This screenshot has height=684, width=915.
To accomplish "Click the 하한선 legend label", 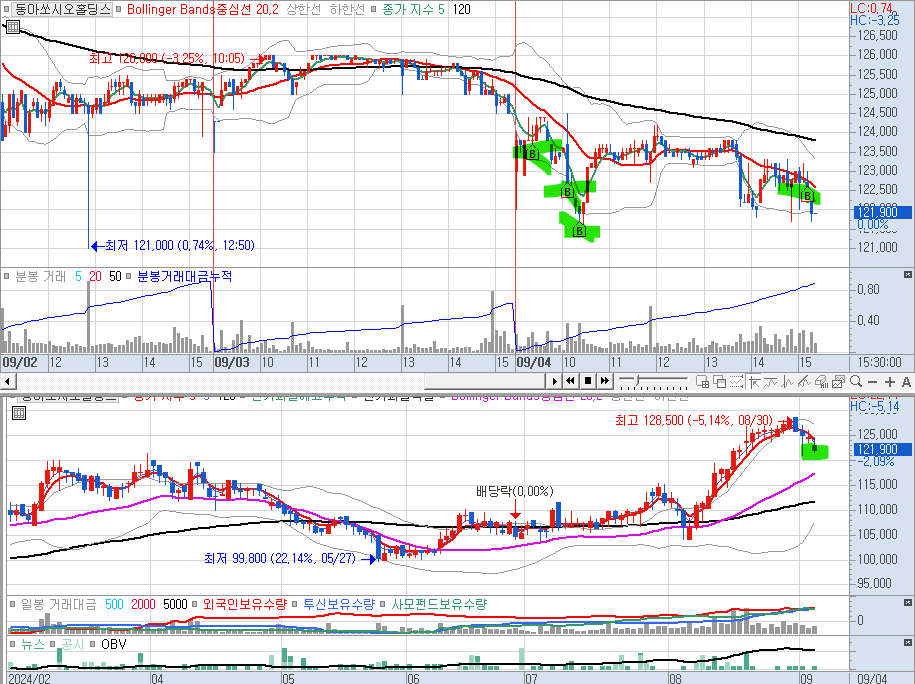I will [x=347, y=9].
